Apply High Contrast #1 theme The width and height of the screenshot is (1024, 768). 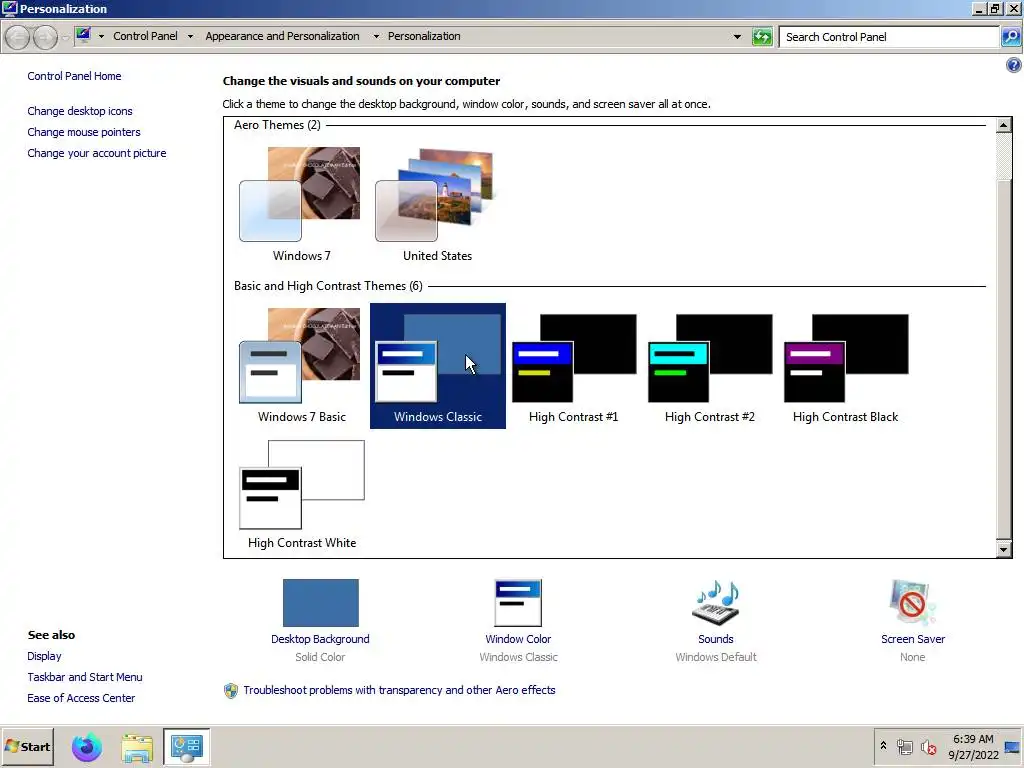[573, 366]
